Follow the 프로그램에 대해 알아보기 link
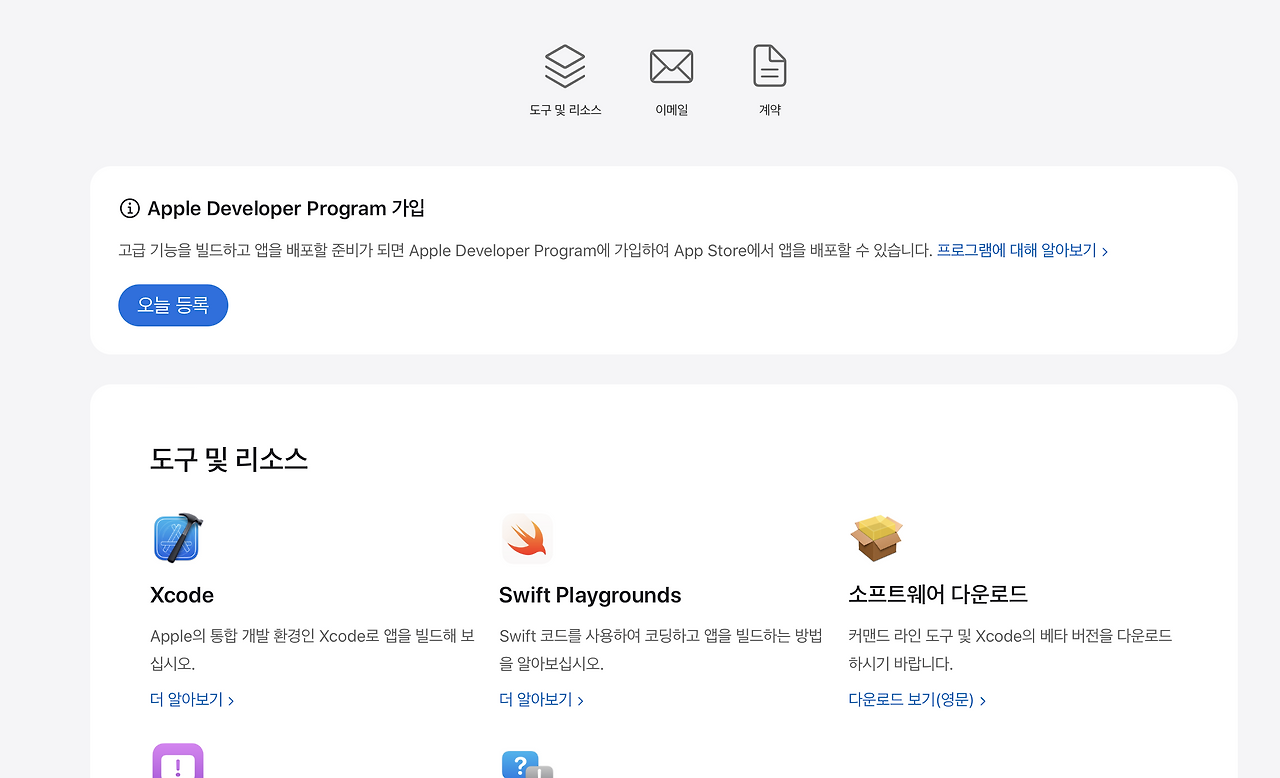Image resolution: width=1280 pixels, height=778 pixels. (1016, 250)
